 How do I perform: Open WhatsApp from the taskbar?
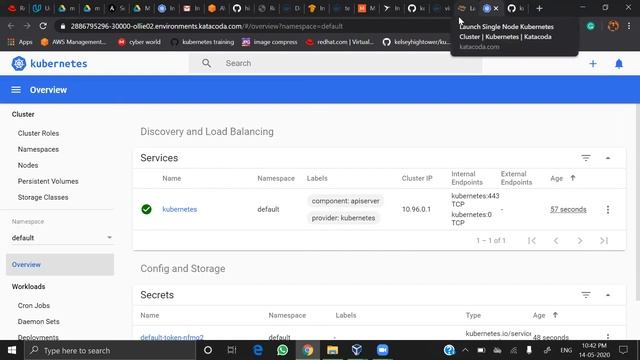pos(282,350)
